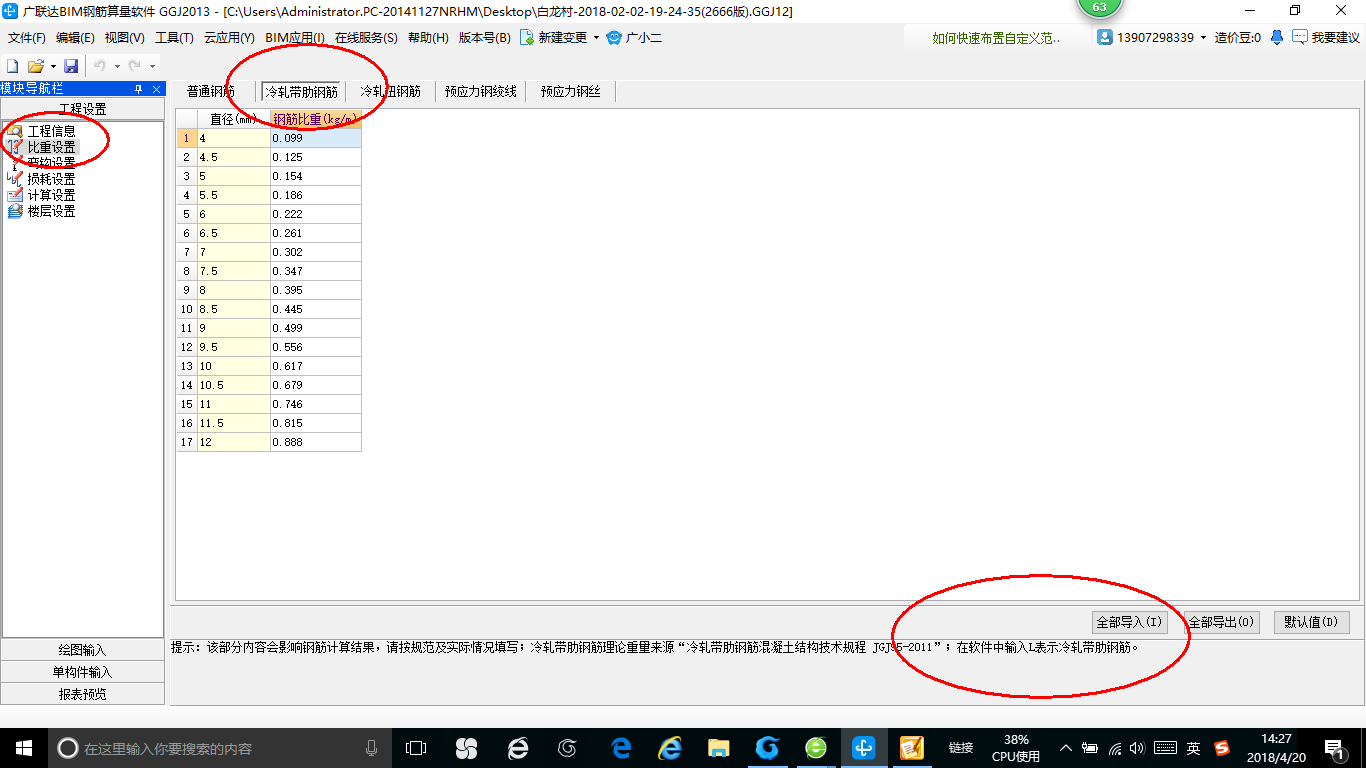Select 计算设置 in navigation tree
Image resolution: width=1366 pixels, height=768 pixels.
pos(51,195)
